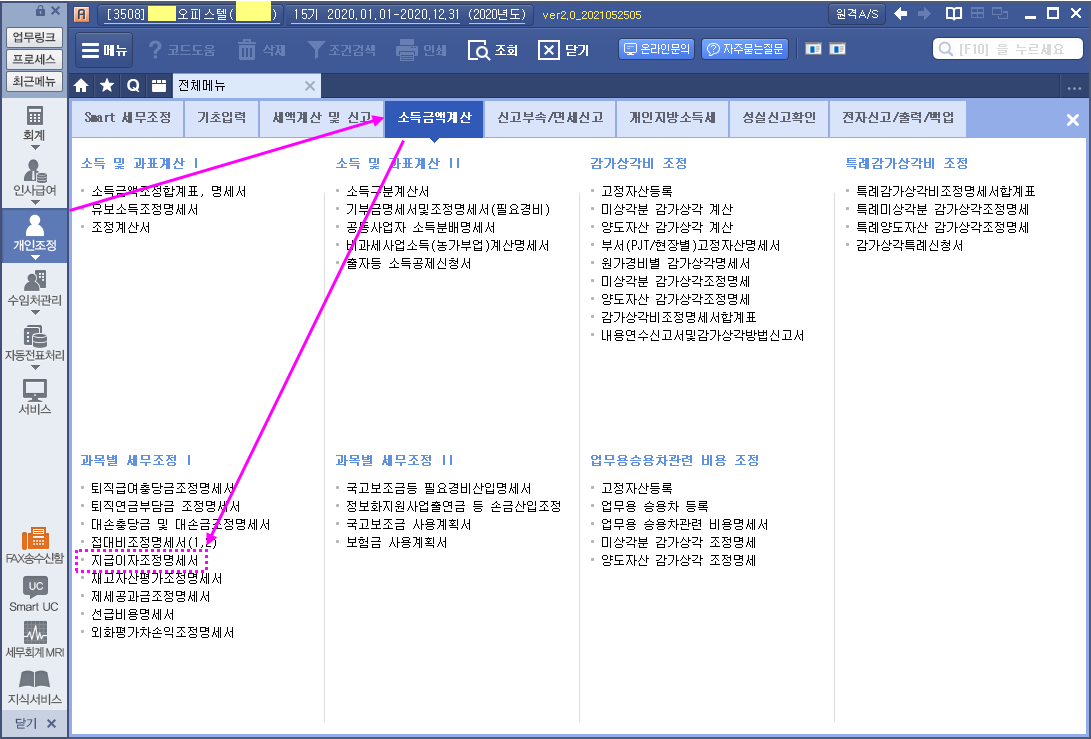Click the forward arrow in title bar
The image size is (1091, 739).
925,13
